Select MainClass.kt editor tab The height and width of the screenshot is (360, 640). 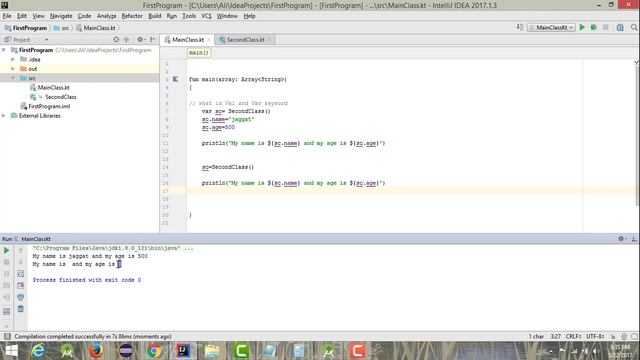click(187, 40)
